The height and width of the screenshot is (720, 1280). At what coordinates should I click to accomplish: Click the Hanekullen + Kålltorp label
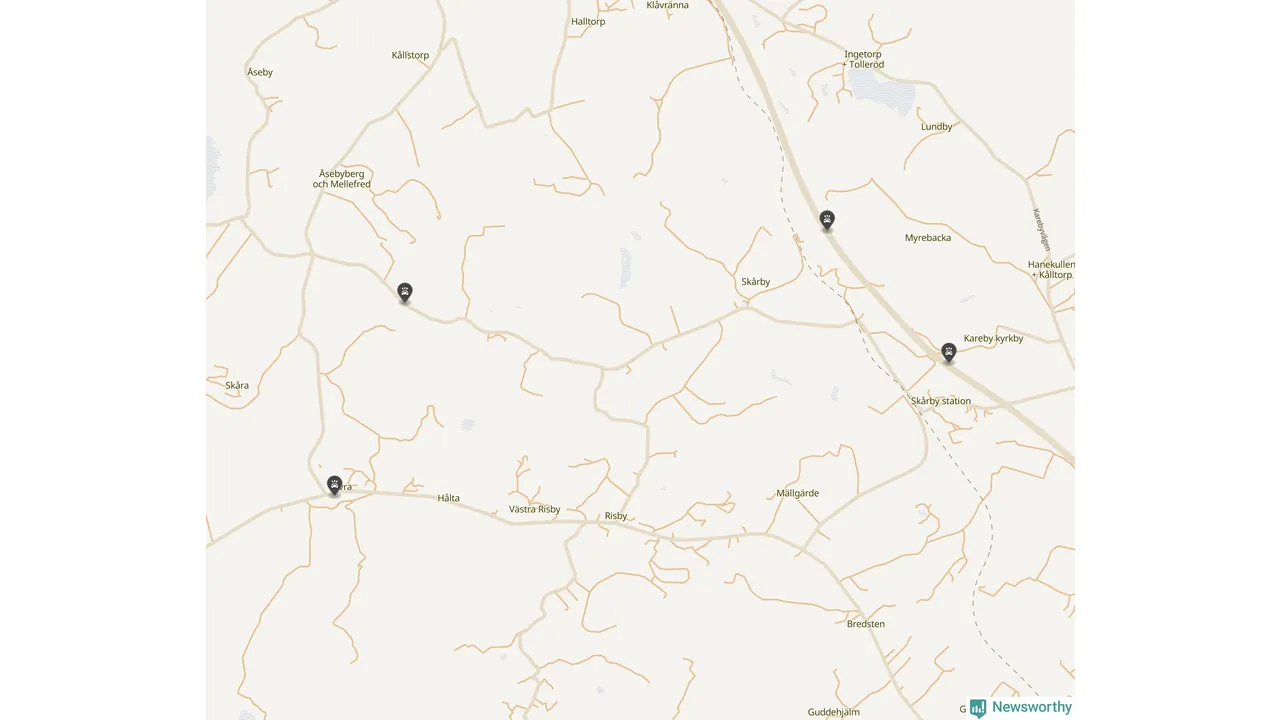click(1052, 269)
